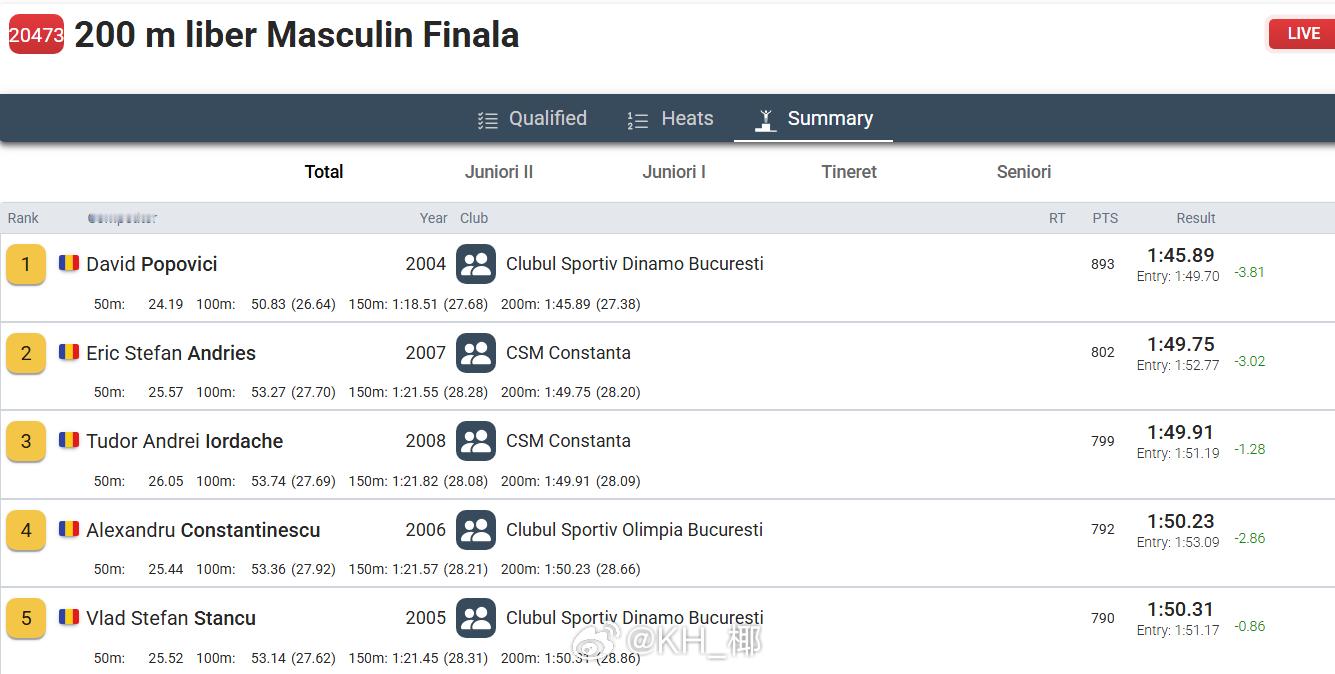
Task: Filter results by Juniori II
Action: 499,172
